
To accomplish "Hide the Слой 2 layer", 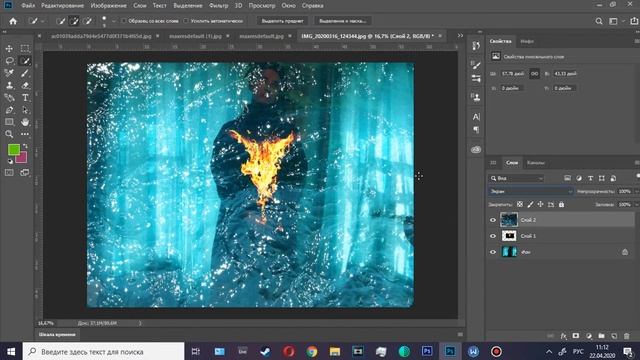I will tap(493, 220).
